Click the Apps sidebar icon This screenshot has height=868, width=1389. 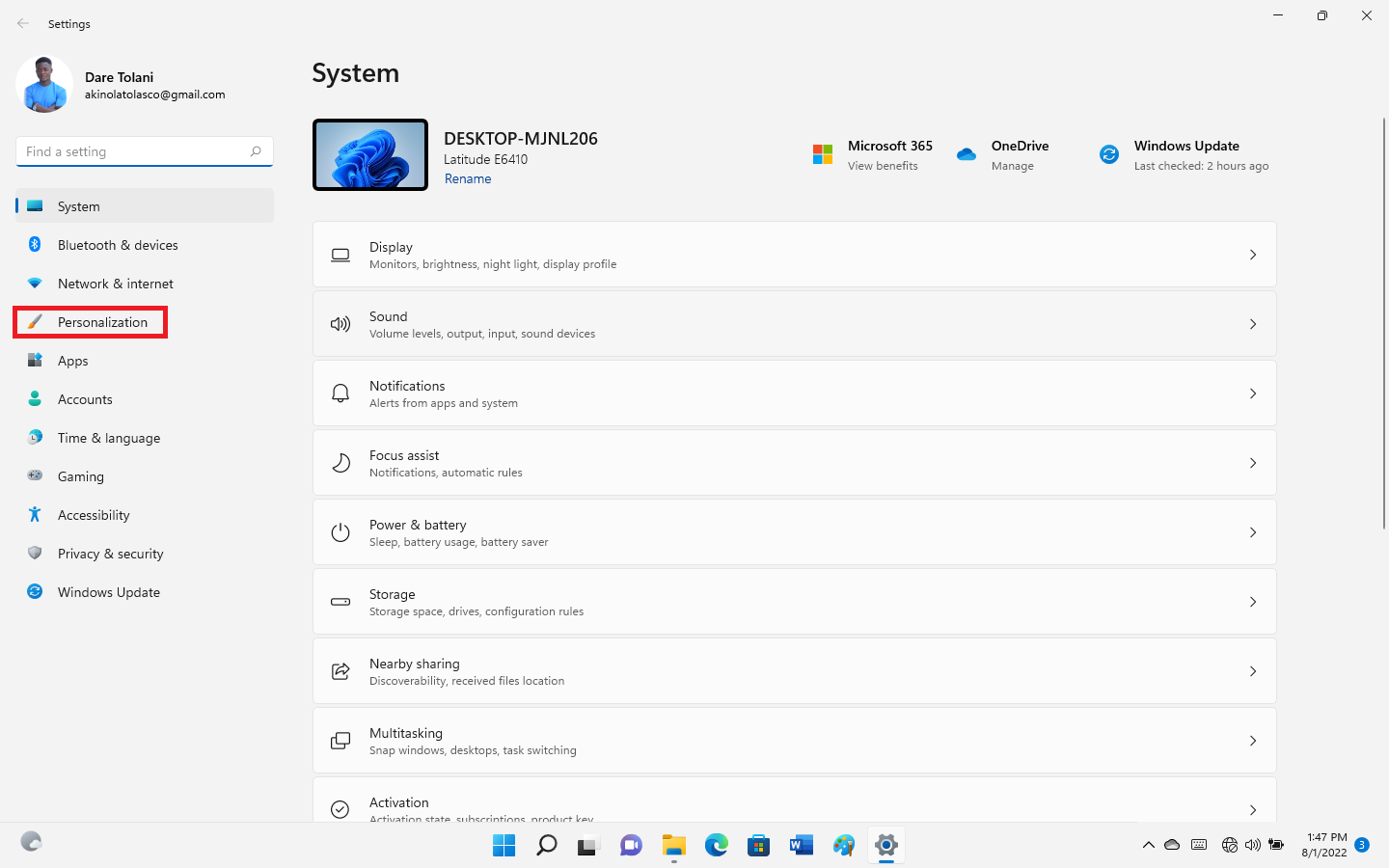coord(35,361)
